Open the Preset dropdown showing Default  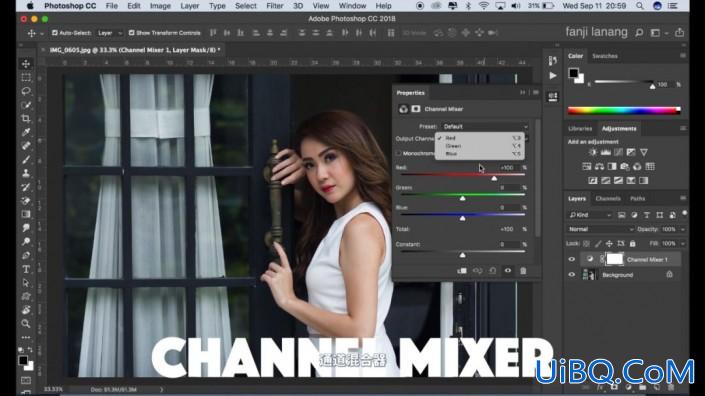tap(485, 127)
